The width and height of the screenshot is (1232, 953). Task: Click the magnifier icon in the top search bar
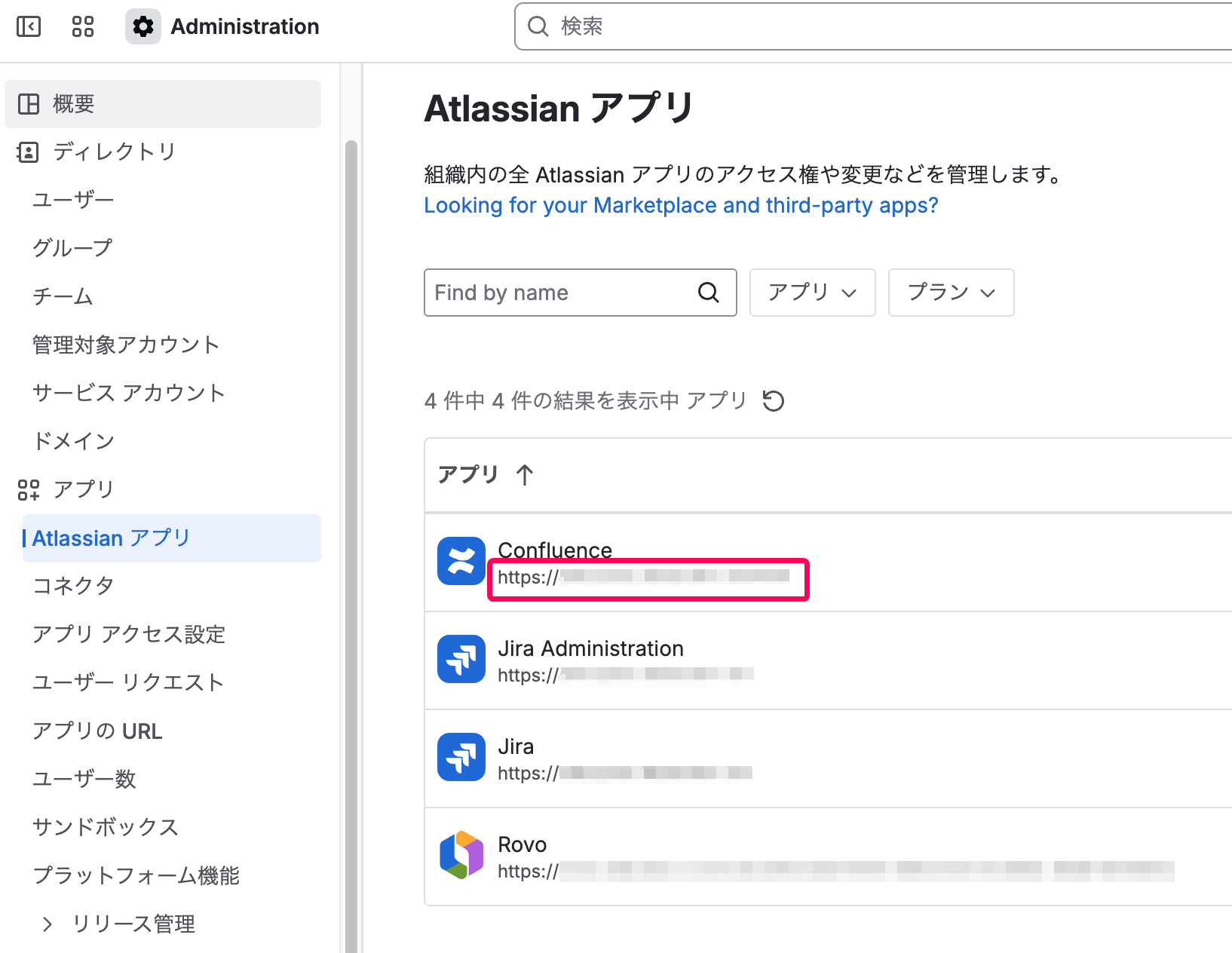(538, 26)
